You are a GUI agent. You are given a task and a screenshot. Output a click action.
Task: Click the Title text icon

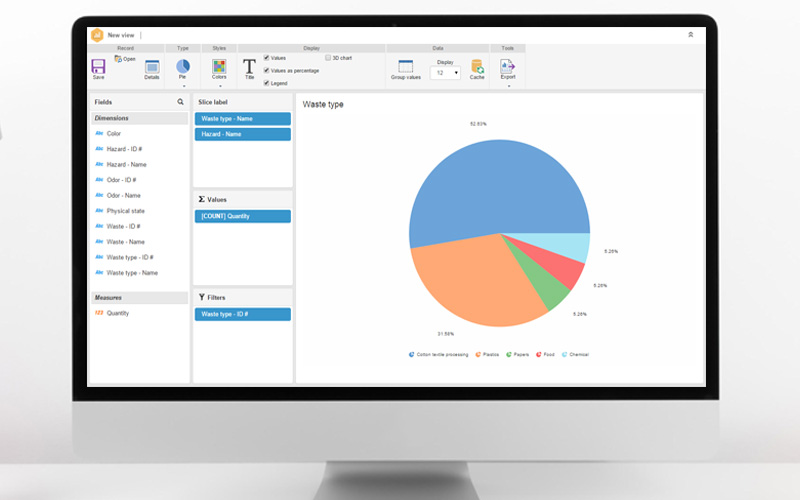[249, 67]
